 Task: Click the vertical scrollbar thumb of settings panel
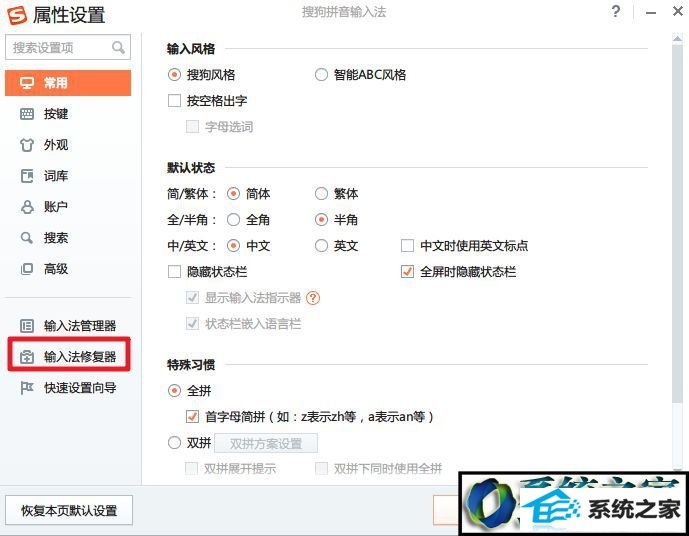(x=677, y=222)
